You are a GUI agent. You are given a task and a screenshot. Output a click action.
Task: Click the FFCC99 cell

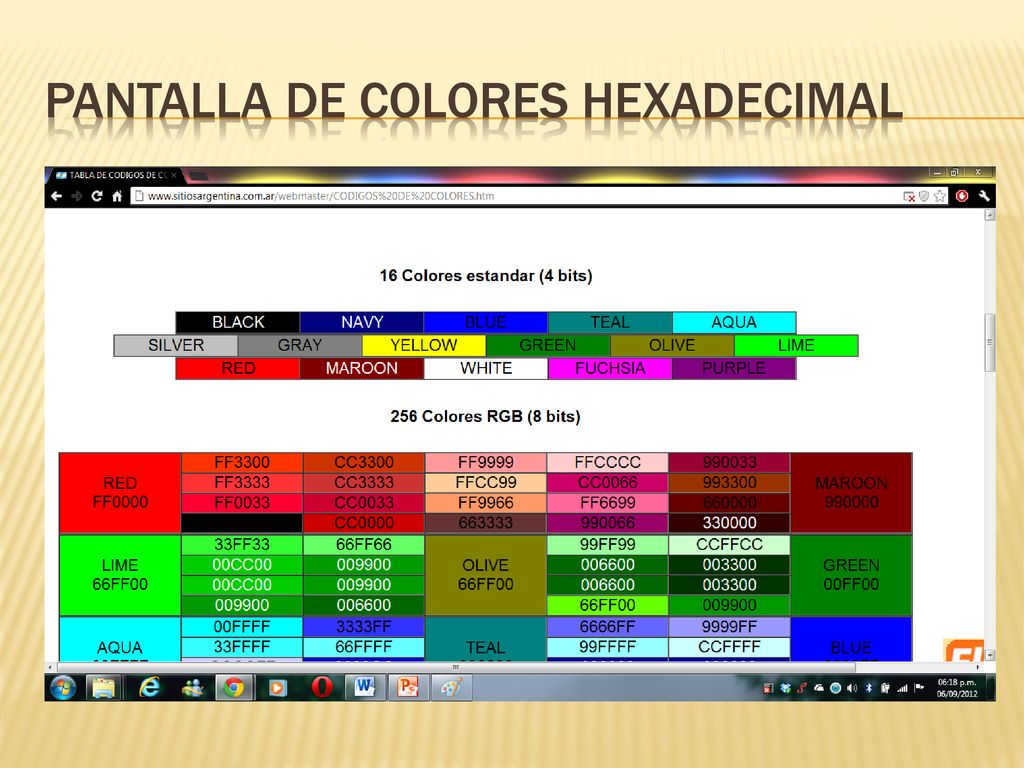click(486, 483)
